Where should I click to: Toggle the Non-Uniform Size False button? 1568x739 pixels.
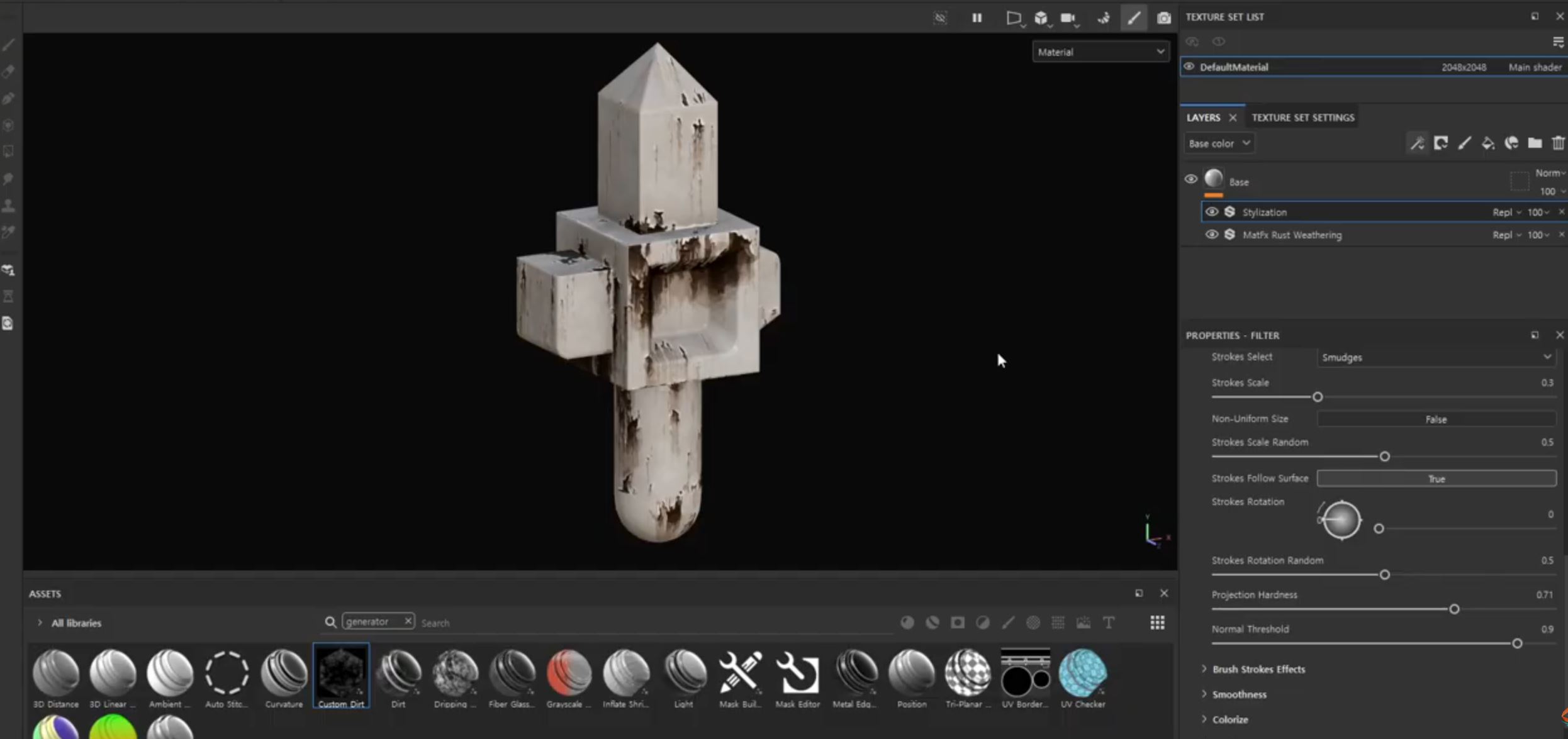click(1436, 419)
